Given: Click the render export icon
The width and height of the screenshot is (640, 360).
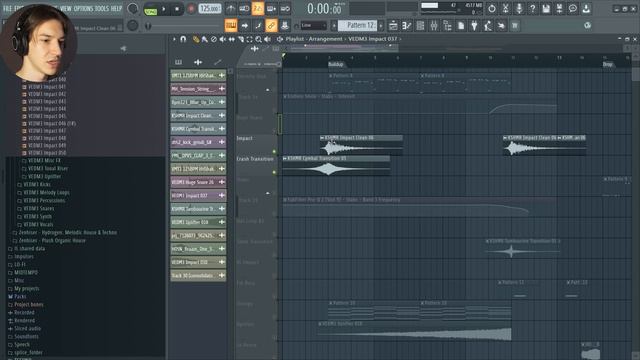Looking at the screenshot, I should point(559,9).
